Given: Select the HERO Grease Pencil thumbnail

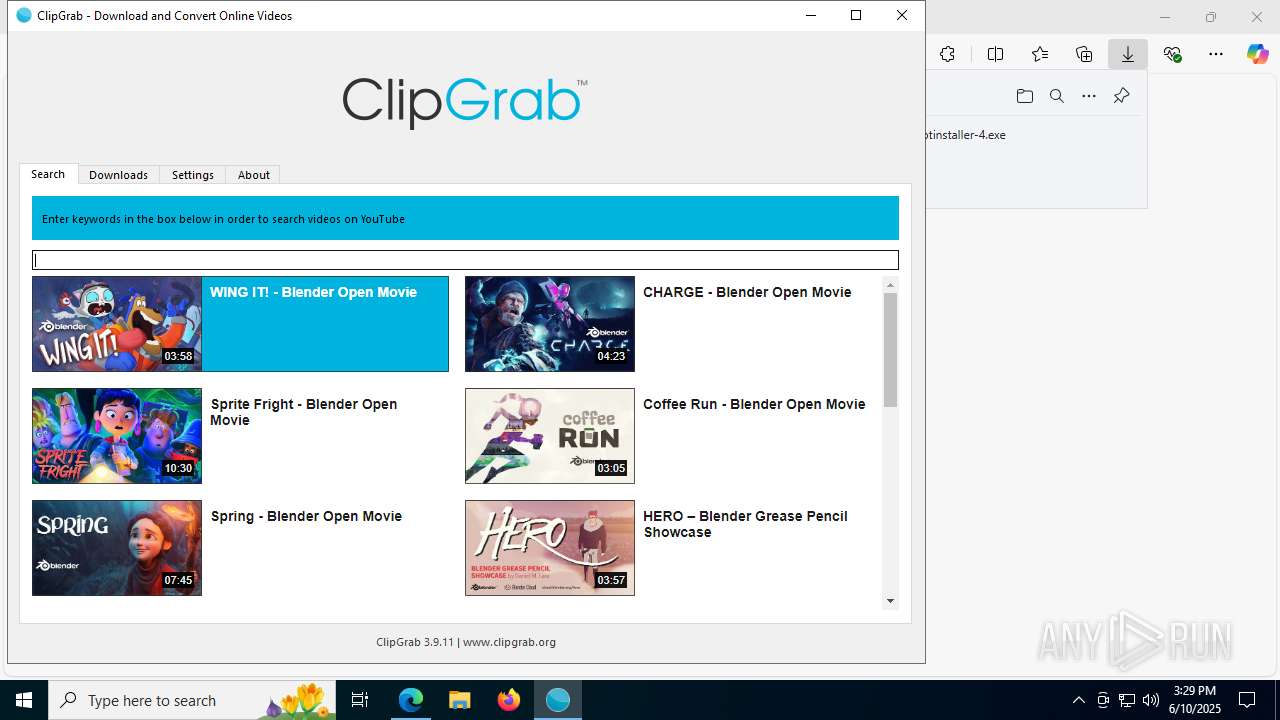Looking at the screenshot, I should click(550, 548).
